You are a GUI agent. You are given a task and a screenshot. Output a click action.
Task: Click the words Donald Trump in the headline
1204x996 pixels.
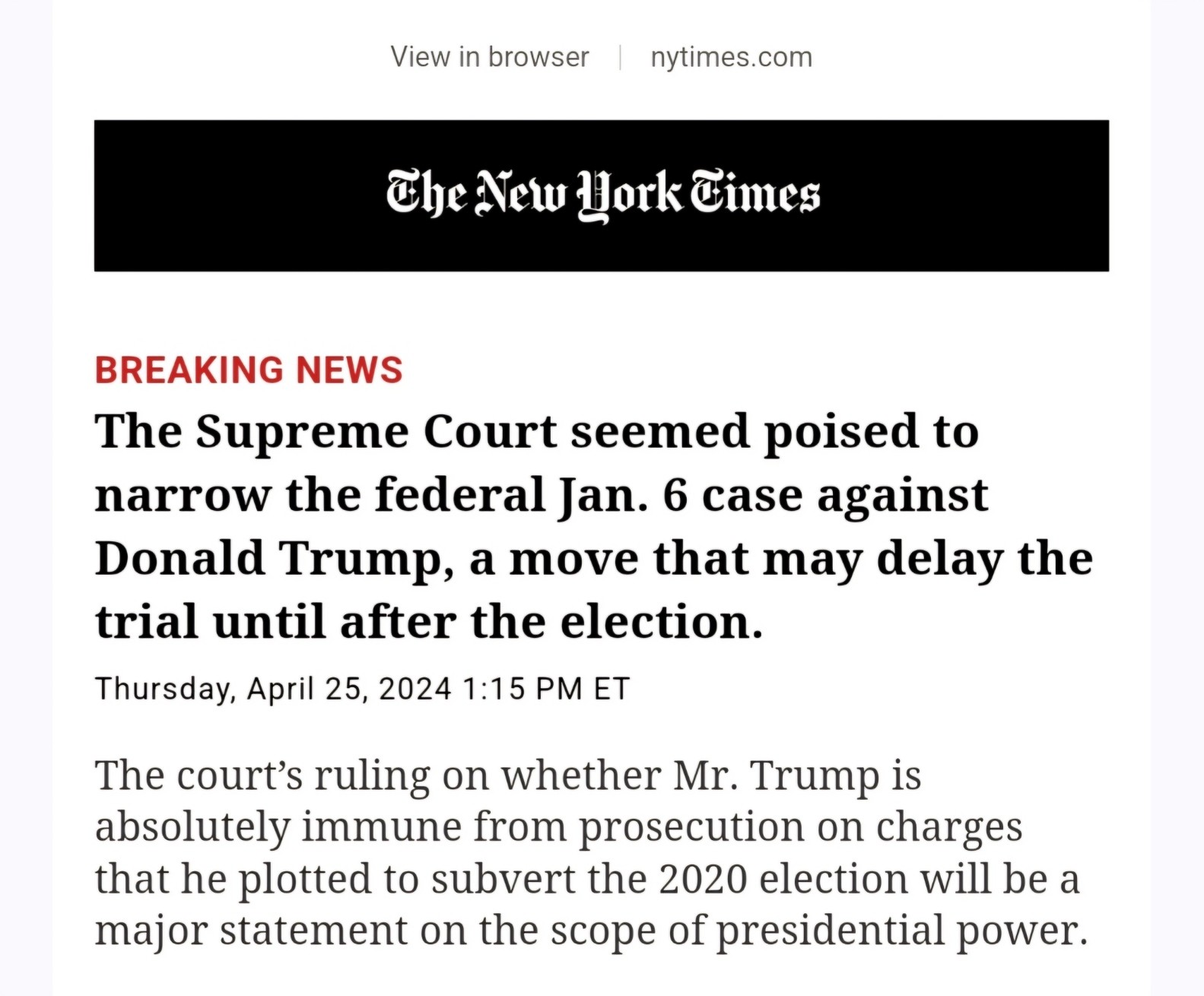268,559
